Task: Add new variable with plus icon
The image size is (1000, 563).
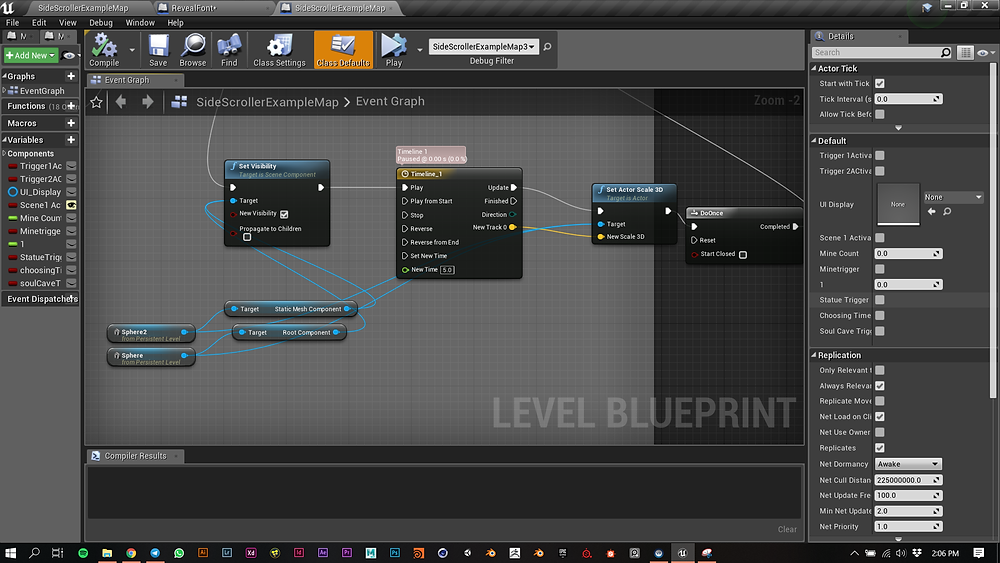Action: click(71, 140)
